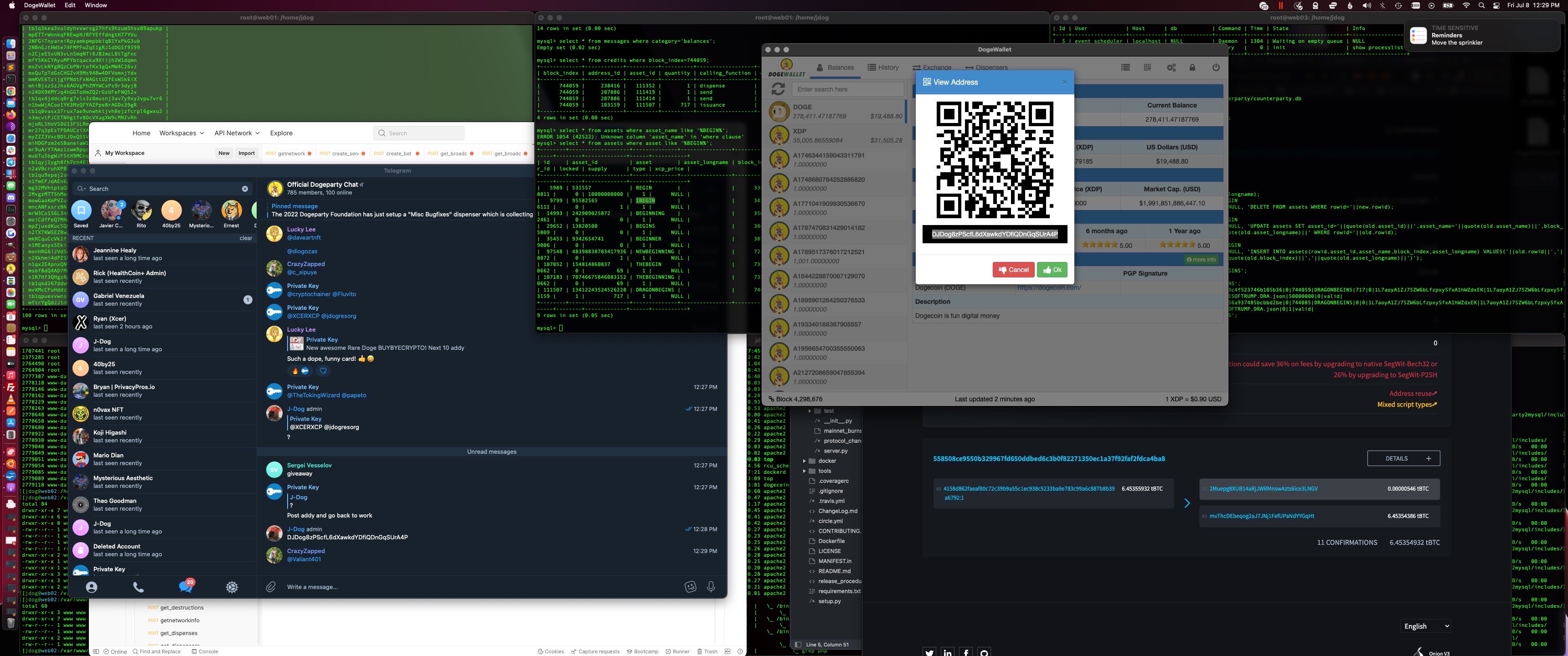The height and width of the screenshot is (656, 1568).
Task: Click the @daveartnft mention in chat
Action: 304,238
